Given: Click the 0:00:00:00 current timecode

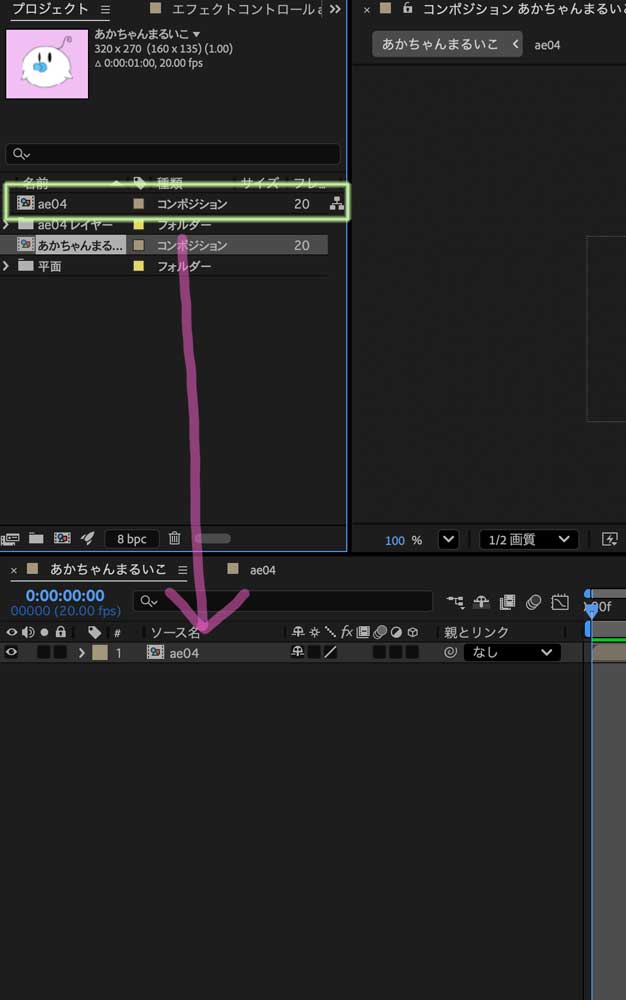Looking at the screenshot, I should point(65,596).
